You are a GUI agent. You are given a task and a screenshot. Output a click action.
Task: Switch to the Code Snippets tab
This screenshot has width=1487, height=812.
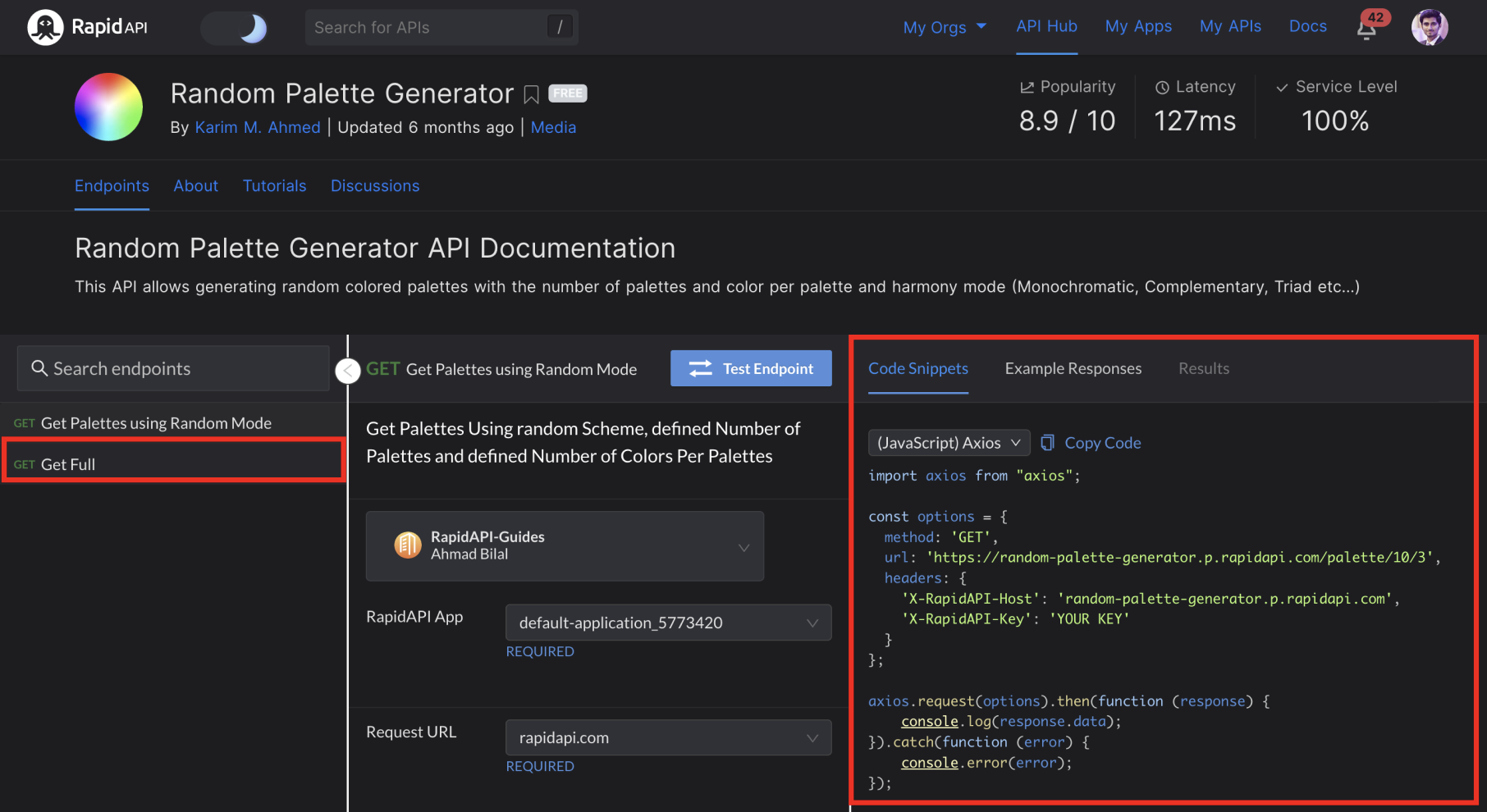pos(918,368)
